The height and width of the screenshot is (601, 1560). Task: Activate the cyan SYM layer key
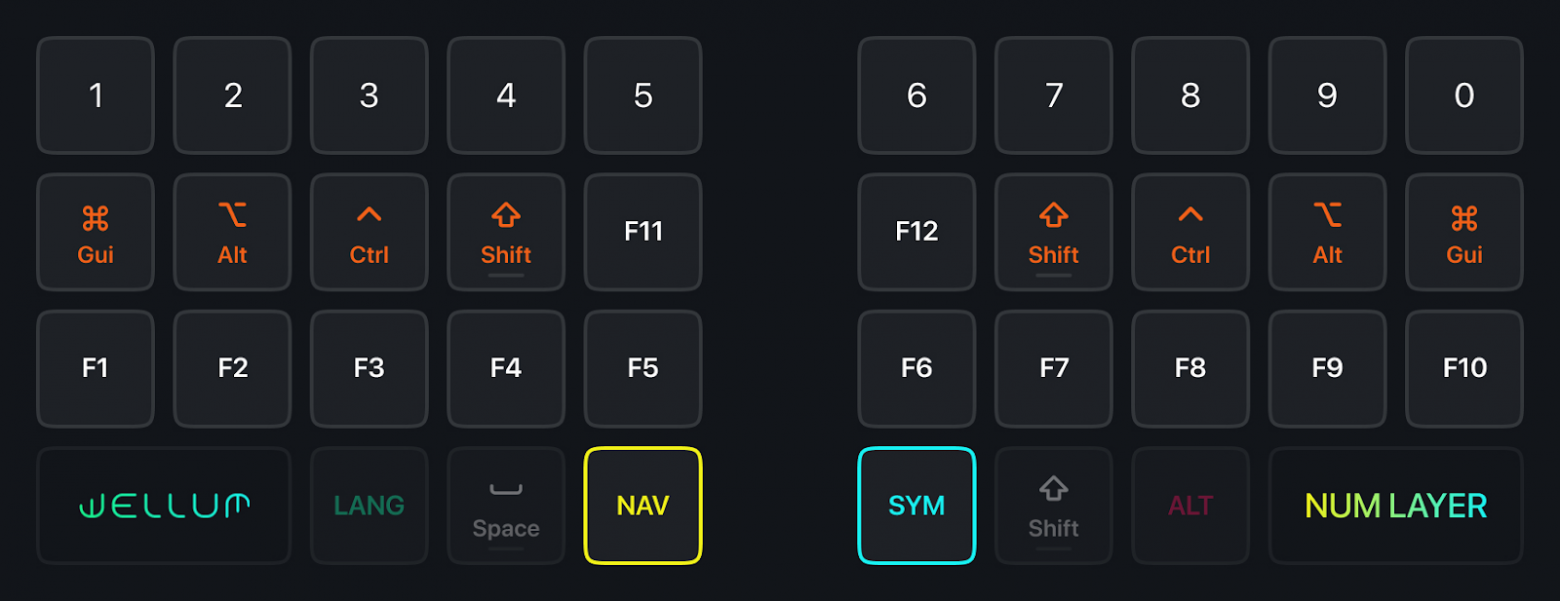[916, 506]
